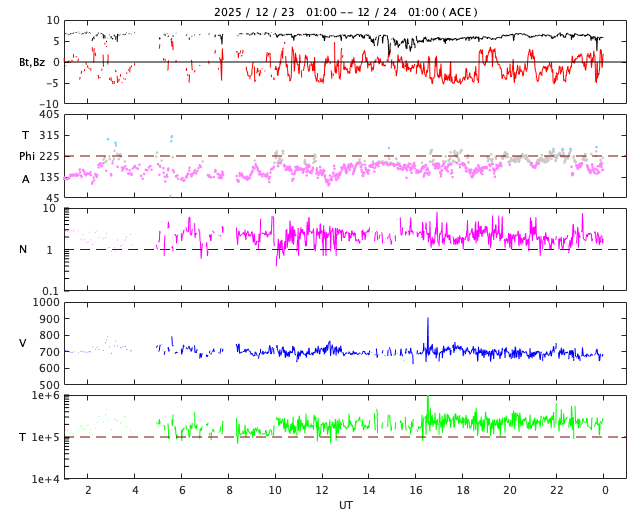This screenshot has width=640, height=512.
Task: Click the 18 tick on the UT axis
Action: click(x=463, y=491)
